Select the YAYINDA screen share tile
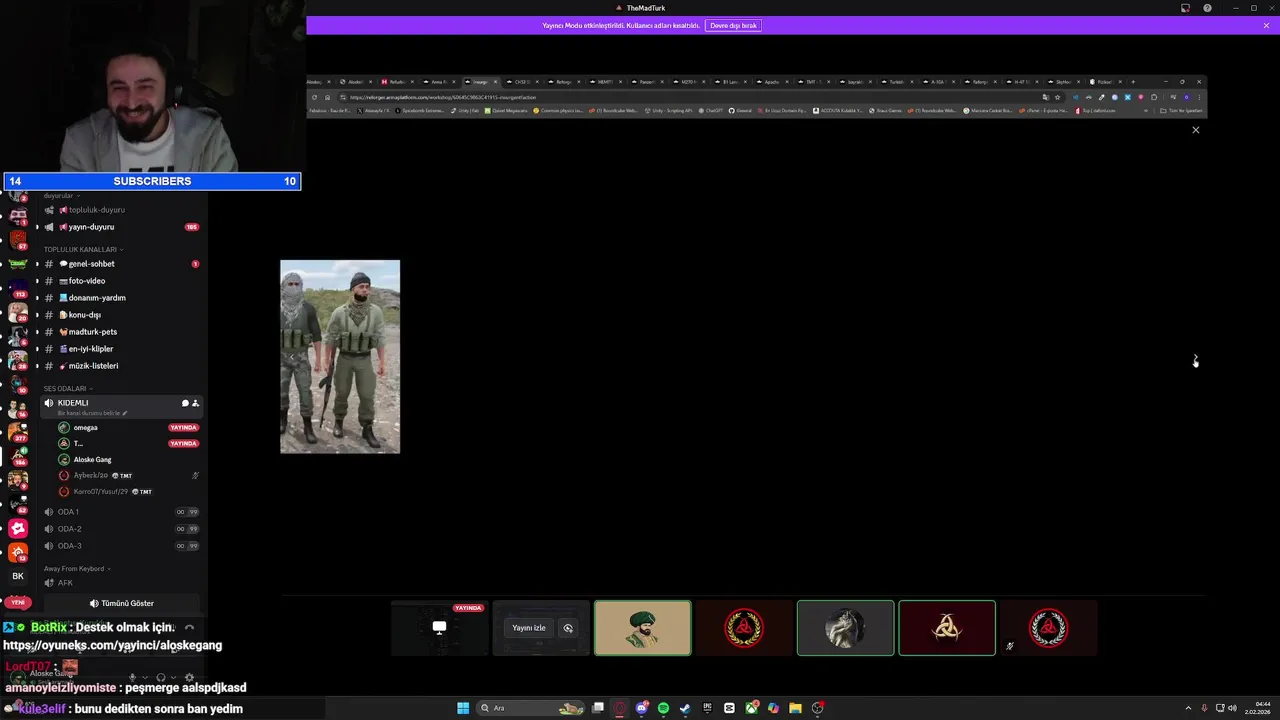The height and width of the screenshot is (720, 1280). [x=439, y=628]
